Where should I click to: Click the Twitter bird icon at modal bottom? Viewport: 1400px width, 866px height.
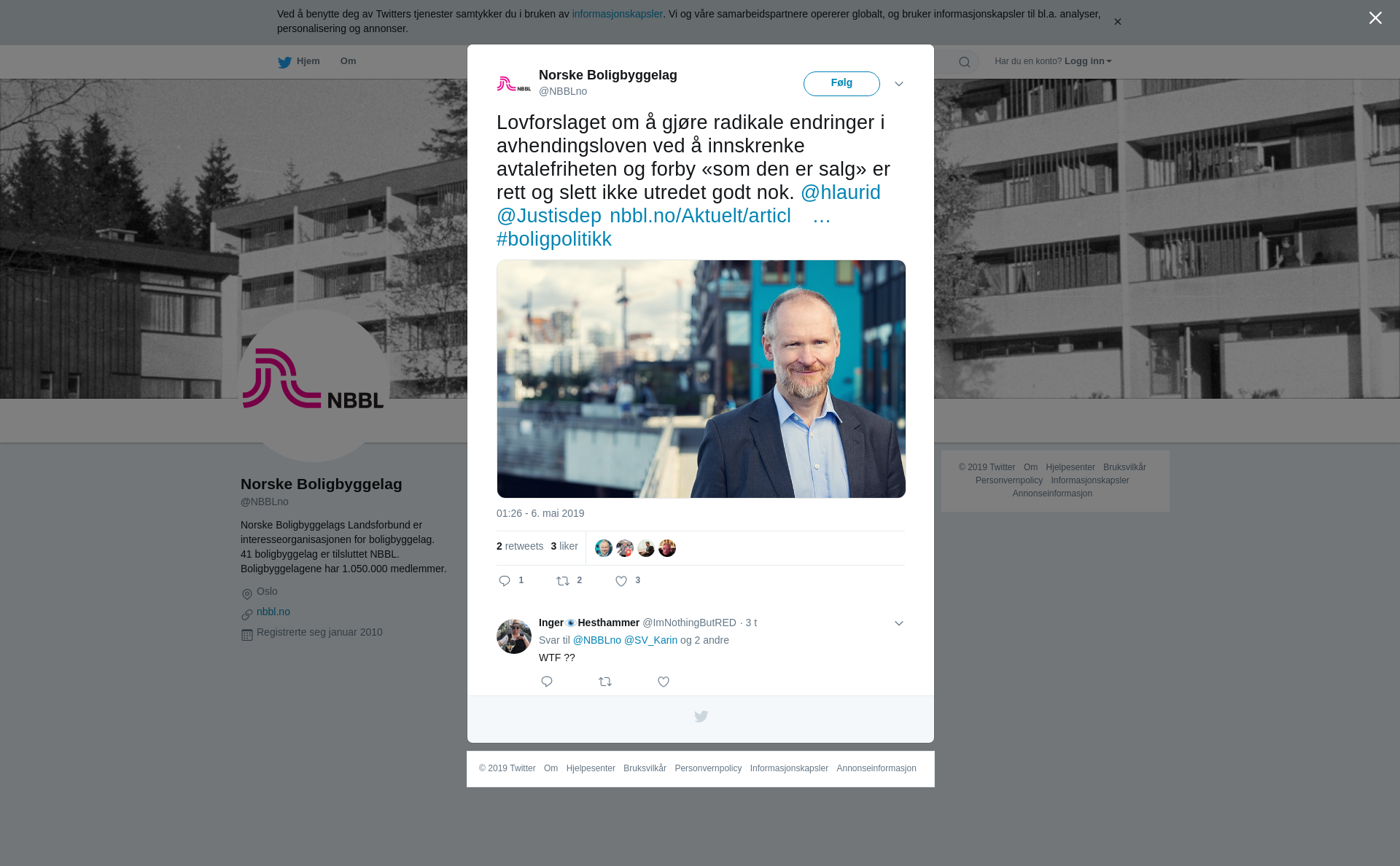point(701,717)
